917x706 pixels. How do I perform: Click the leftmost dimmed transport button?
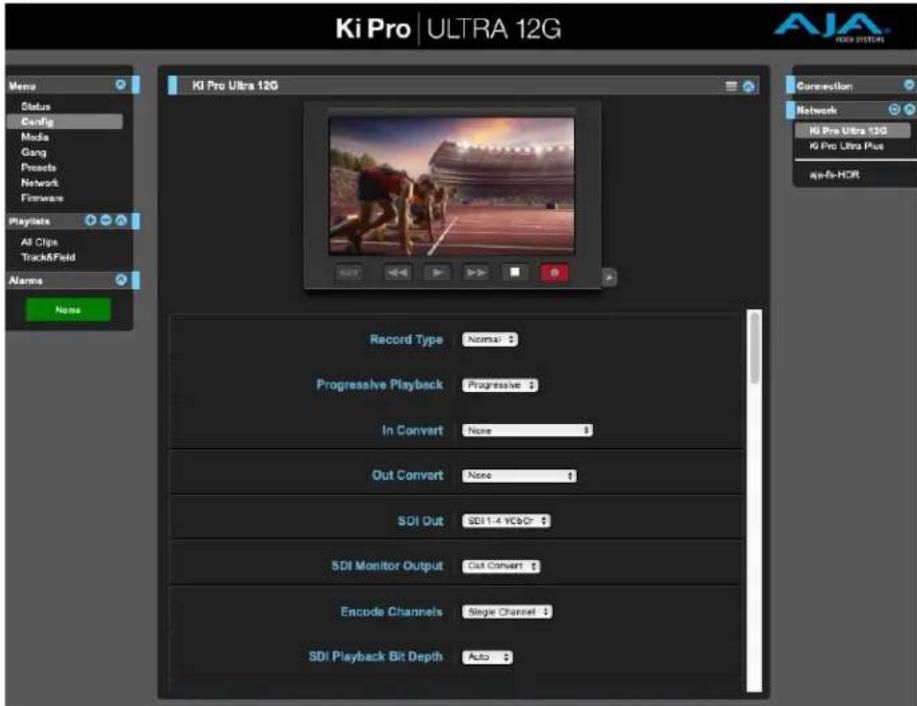click(349, 273)
